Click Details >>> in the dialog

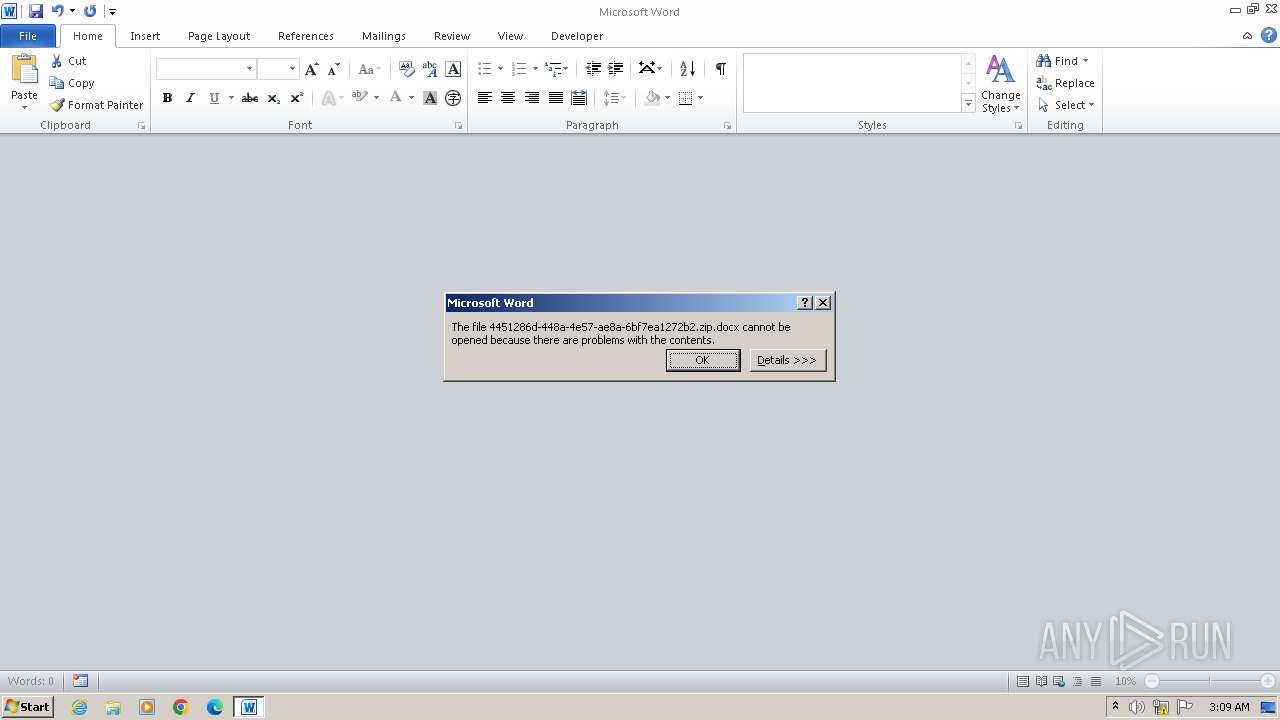click(x=788, y=360)
